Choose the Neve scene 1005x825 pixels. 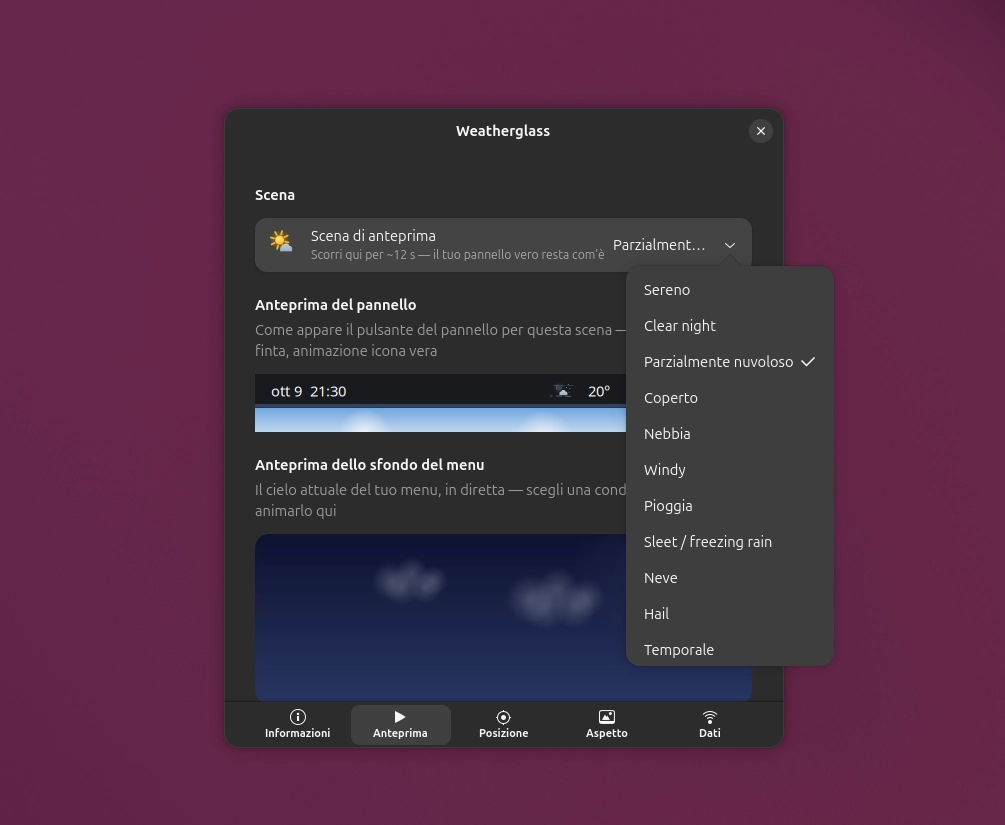pos(729,577)
